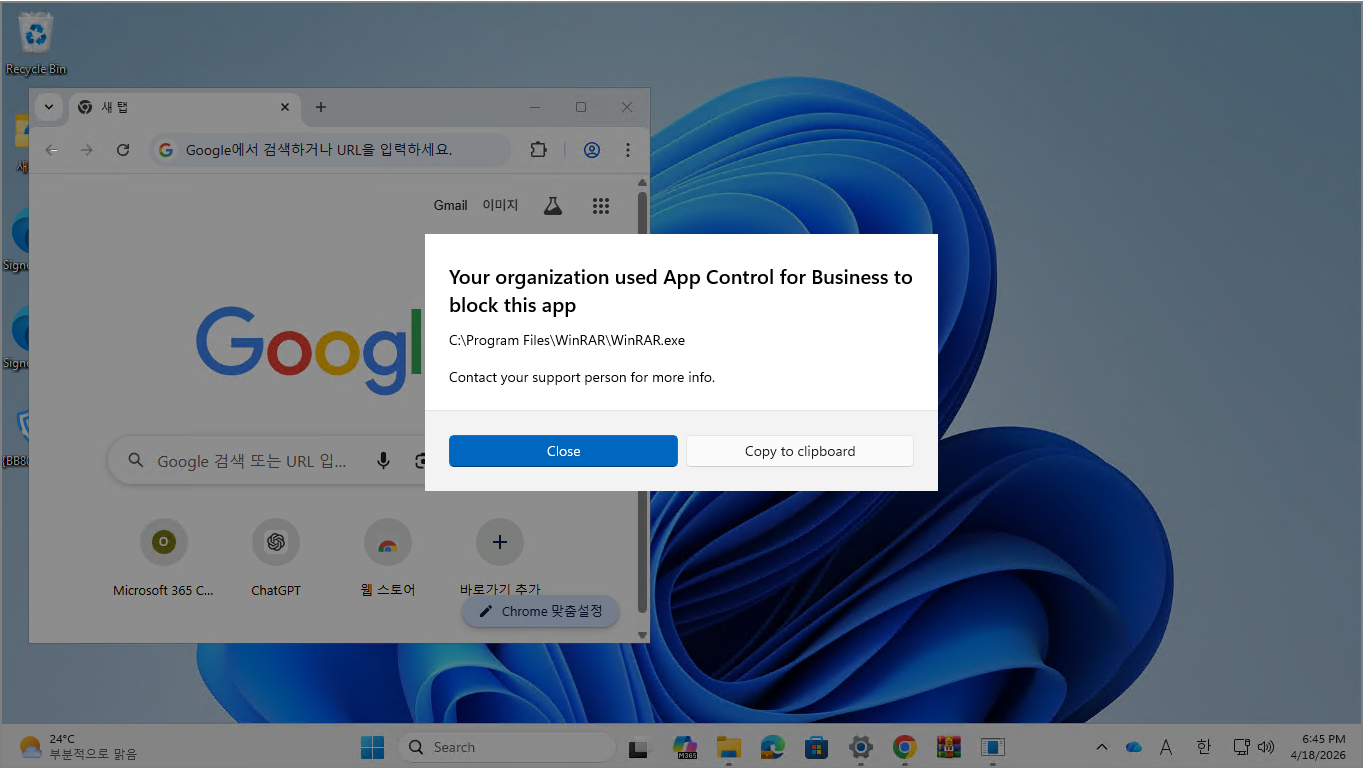Screen dimensions: 1363x768
Task: Open the 웹 스토어 shortcut
Action: [x=388, y=559]
